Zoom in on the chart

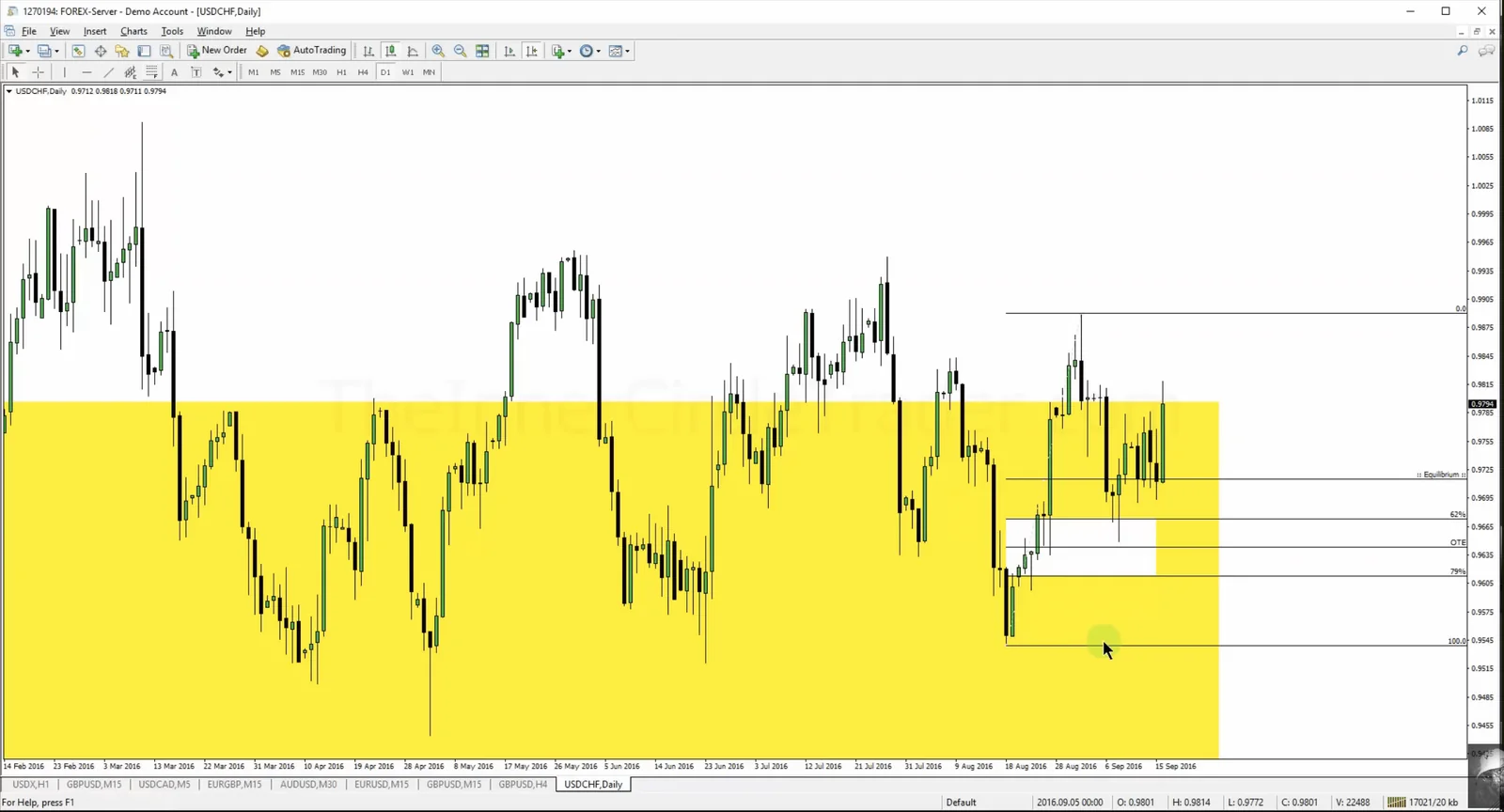click(438, 51)
